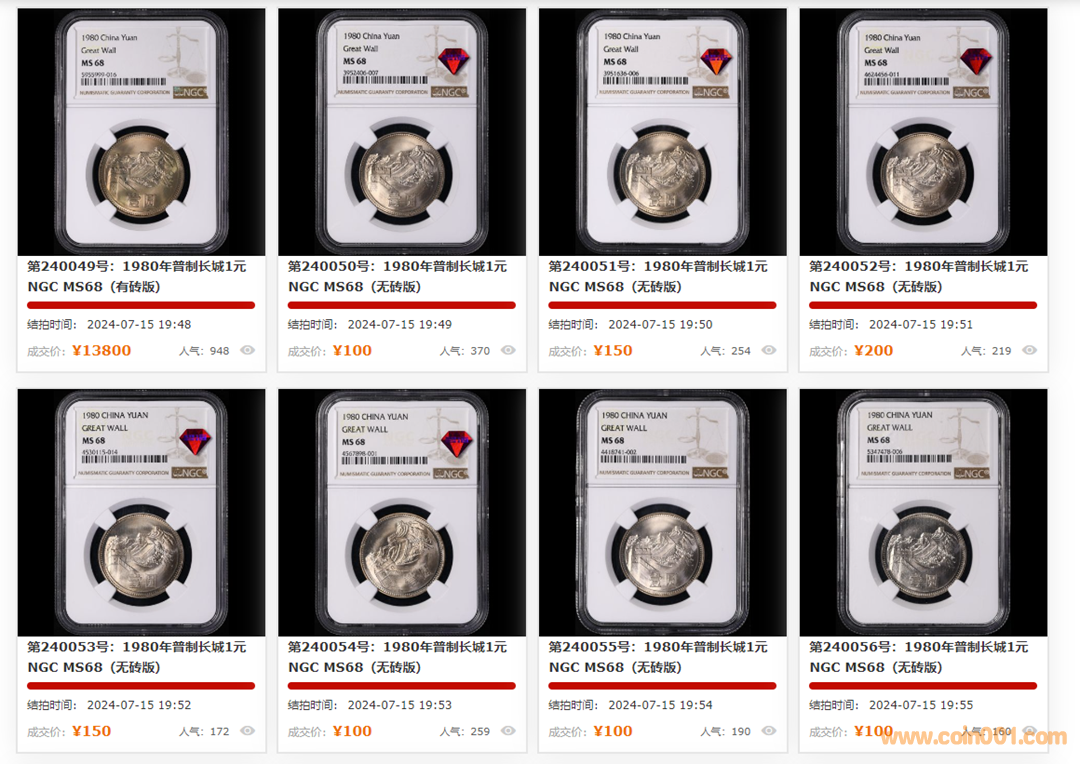Click eye icon beside popularity 219
This screenshot has height=764, width=1080.
(1029, 350)
